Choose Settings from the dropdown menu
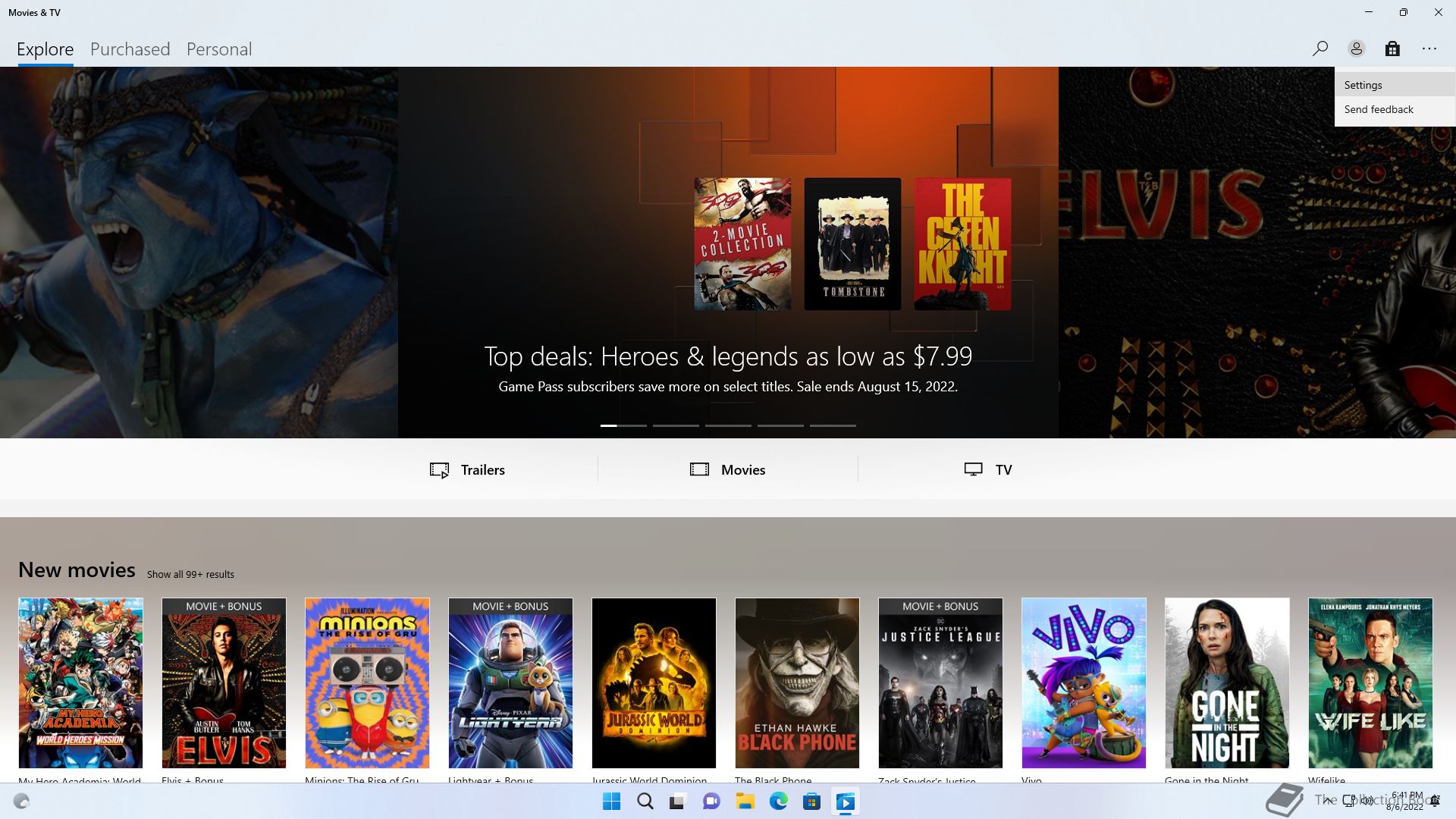This screenshot has width=1456, height=819. (x=1395, y=85)
